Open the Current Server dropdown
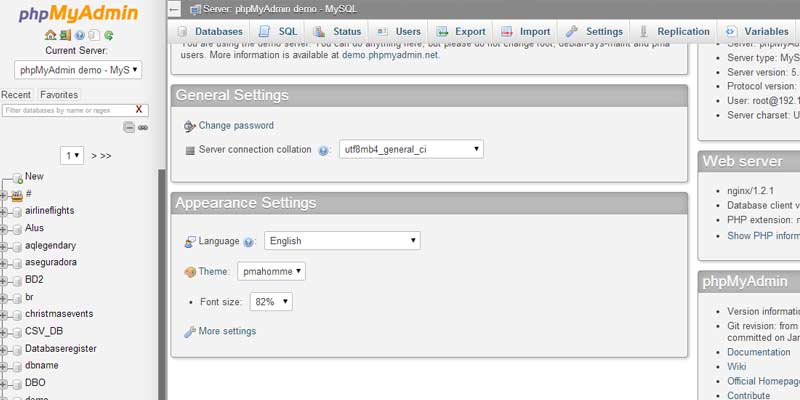Viewport: 800px width, 400px height. coord(78,70)
